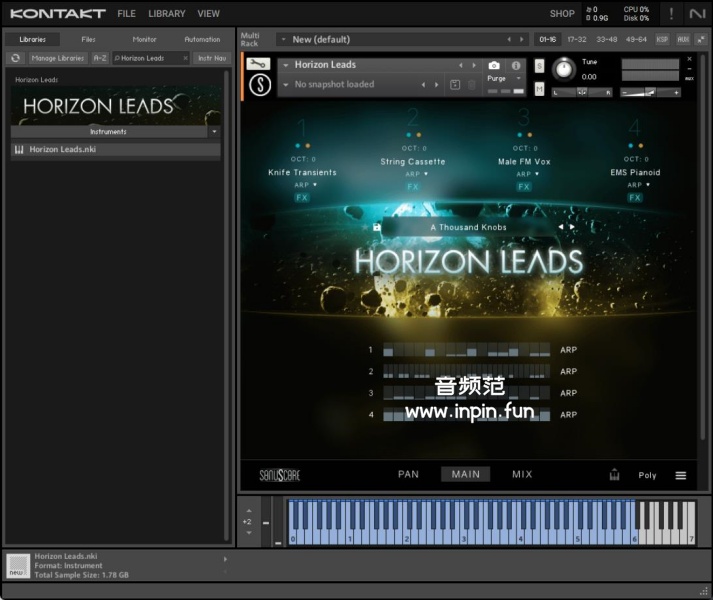Toggle ARP for sequencer row 2
713x600 pixels.
[x=568, y=372]
